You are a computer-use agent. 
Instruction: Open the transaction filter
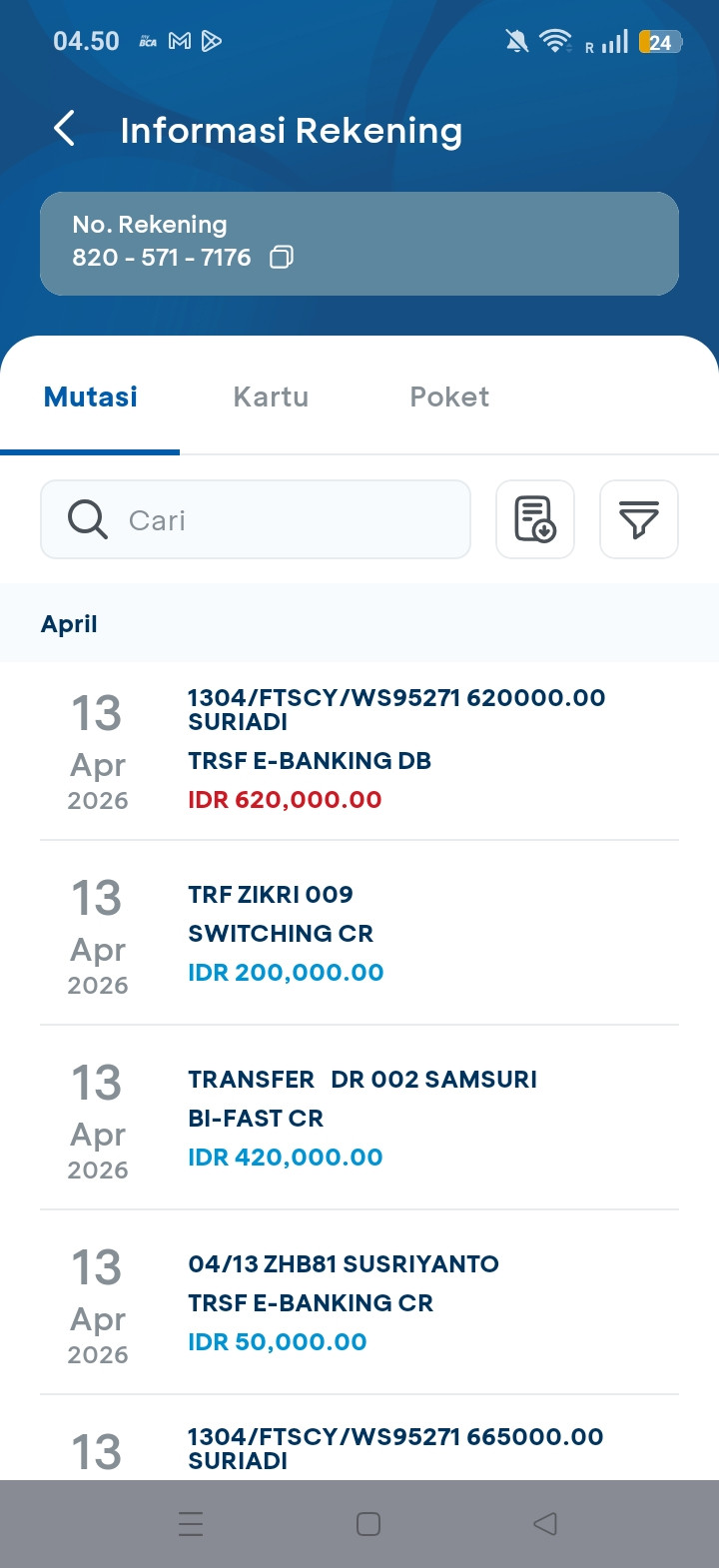tap(639, 519)
